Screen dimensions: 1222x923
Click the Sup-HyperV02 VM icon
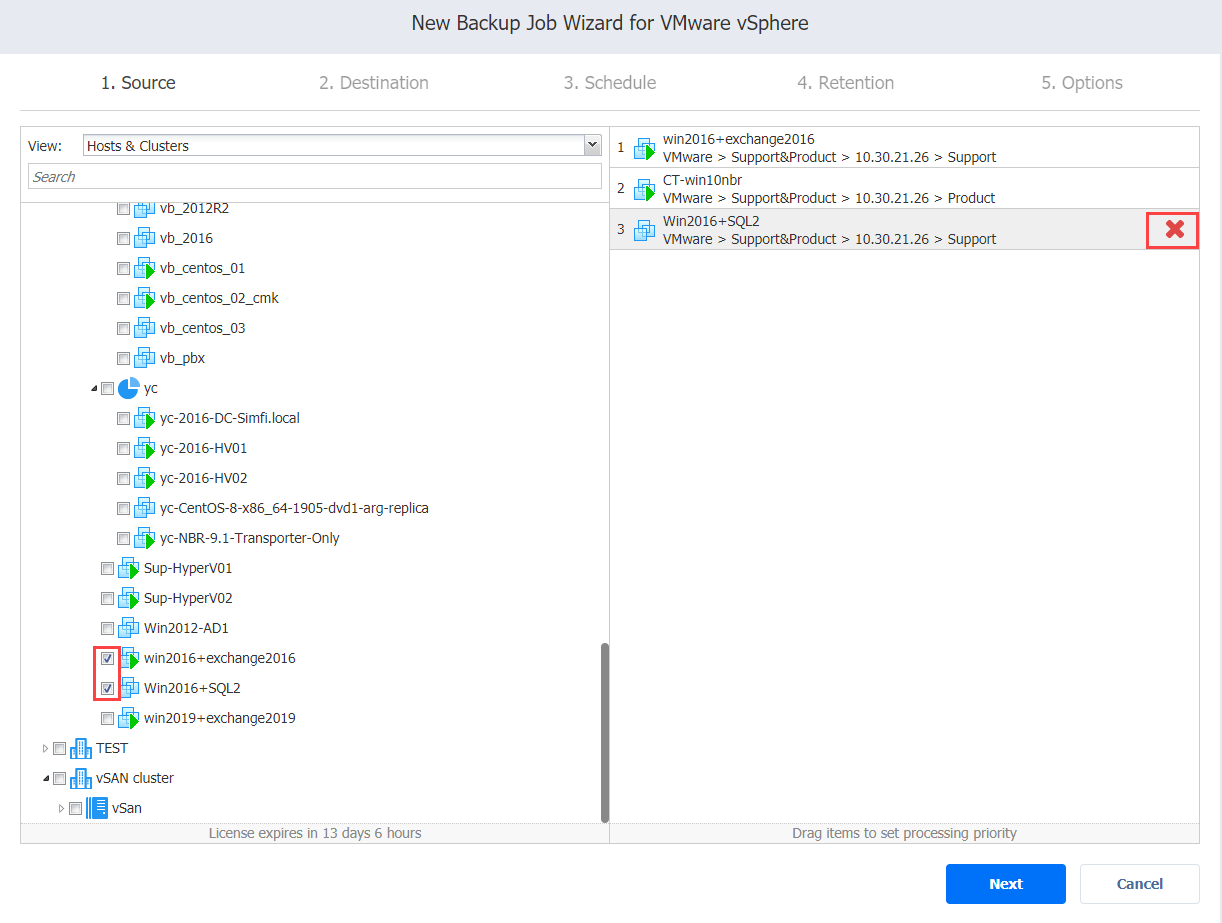click(x=128, y=598)
